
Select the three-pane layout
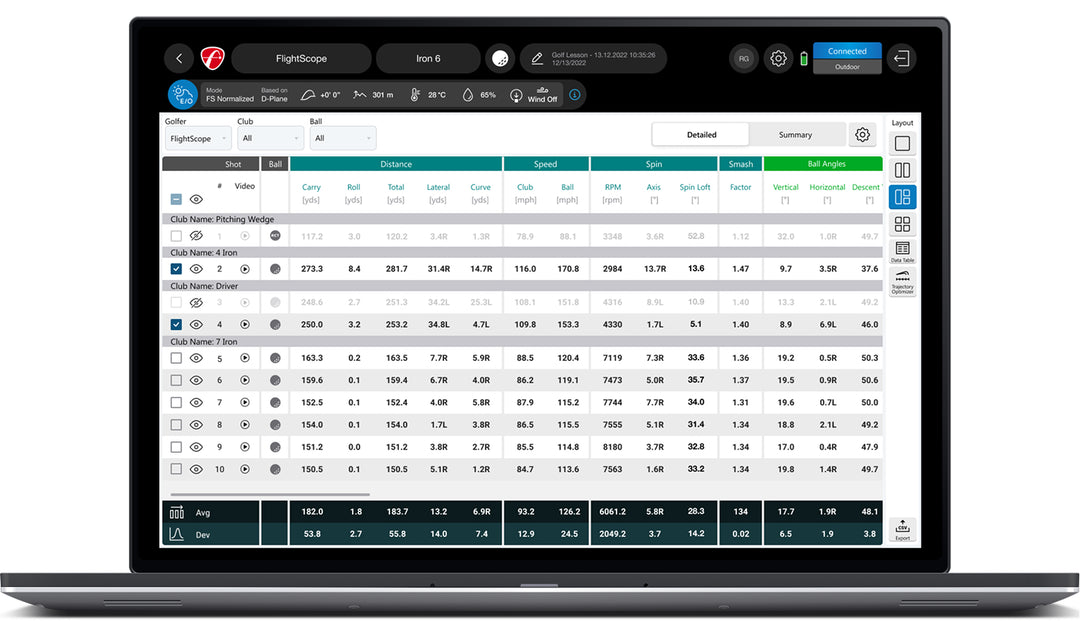coord(902,197)
